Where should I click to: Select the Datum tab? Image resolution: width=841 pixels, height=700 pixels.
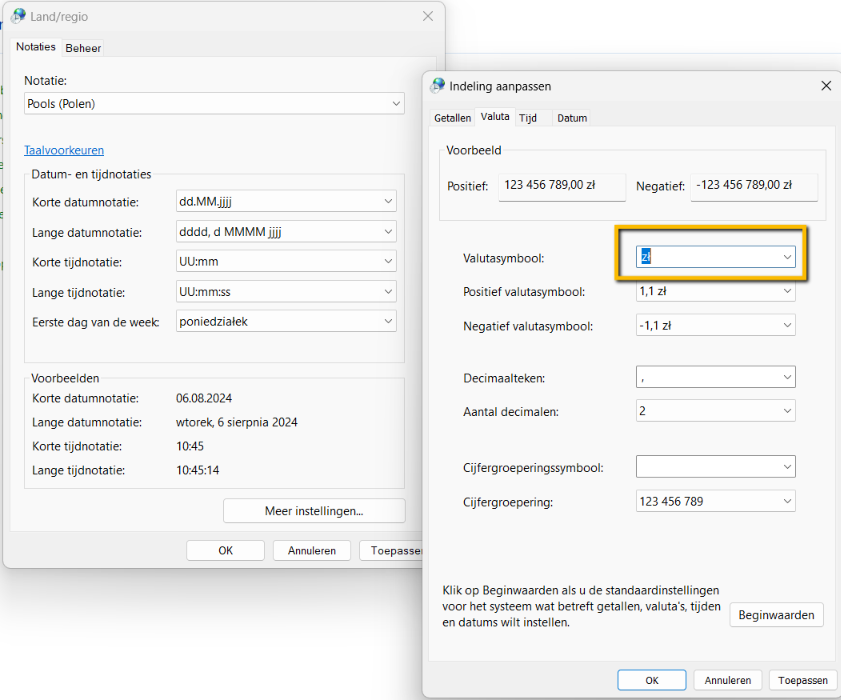[572, 118]
